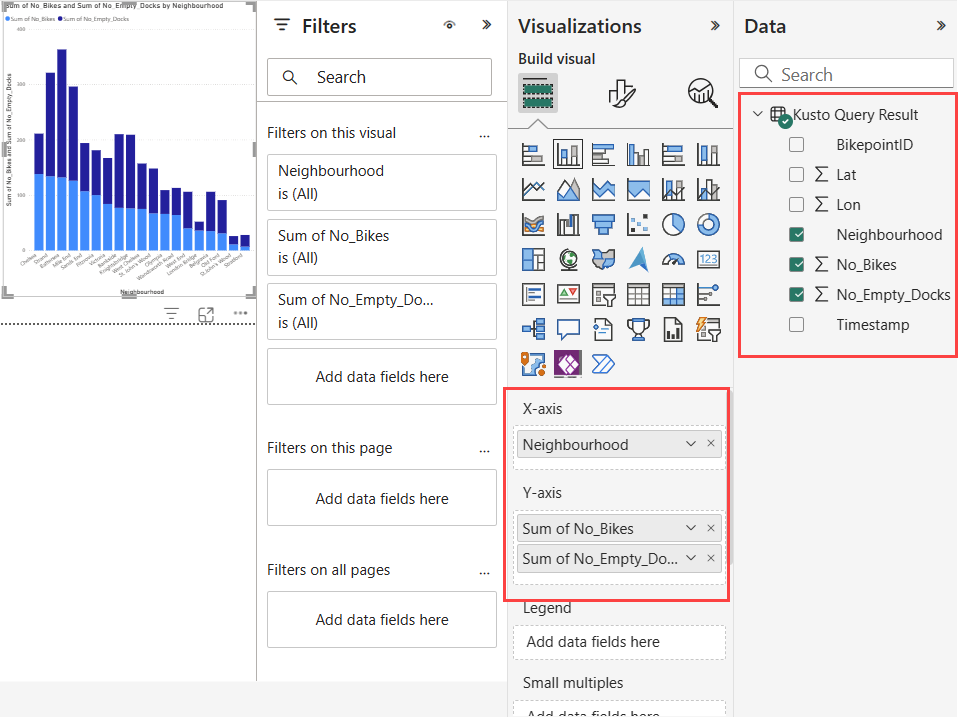
Task: Choose the Azure Maps visual
Action: tap(638, 260)
